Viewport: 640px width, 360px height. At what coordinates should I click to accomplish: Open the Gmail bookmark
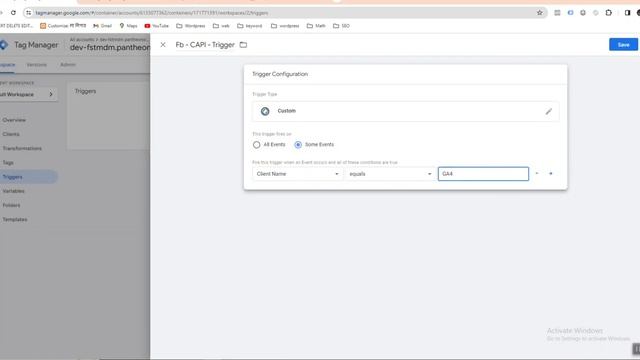102,26
